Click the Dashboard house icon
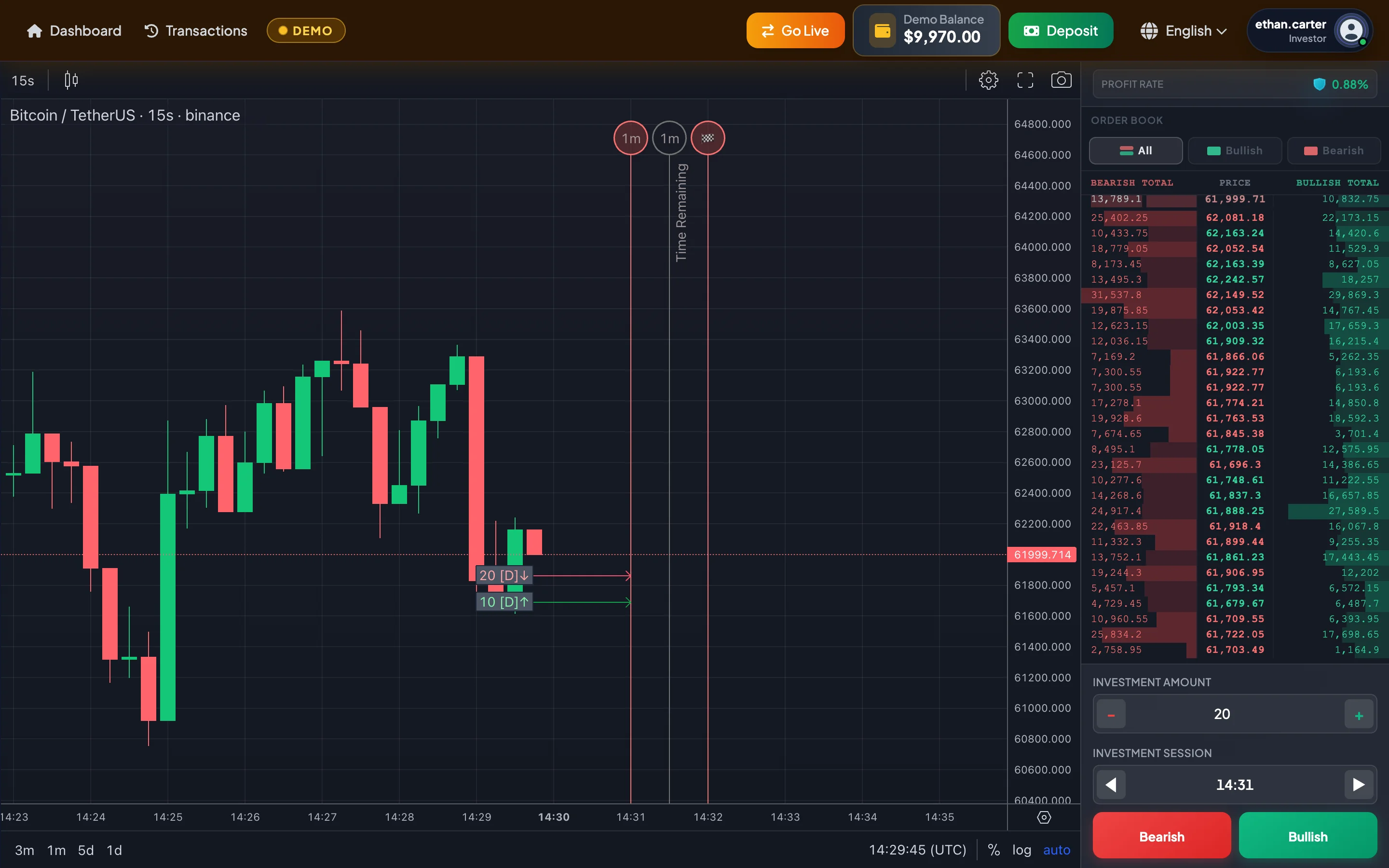This screenshot has height=868, width=1389. [x=34, y=31]
